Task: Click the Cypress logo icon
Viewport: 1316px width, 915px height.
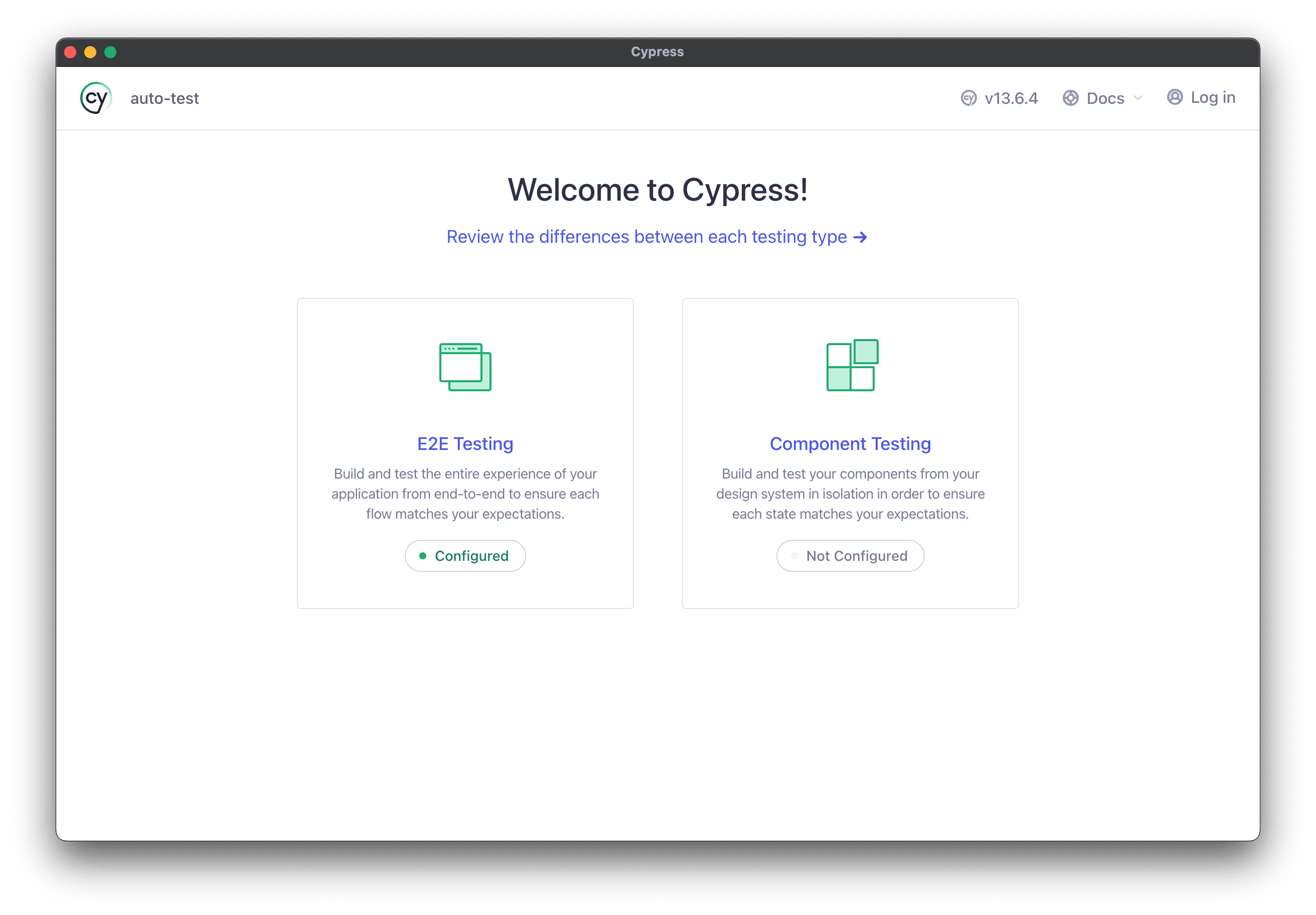Action: [x=96, y=98]
